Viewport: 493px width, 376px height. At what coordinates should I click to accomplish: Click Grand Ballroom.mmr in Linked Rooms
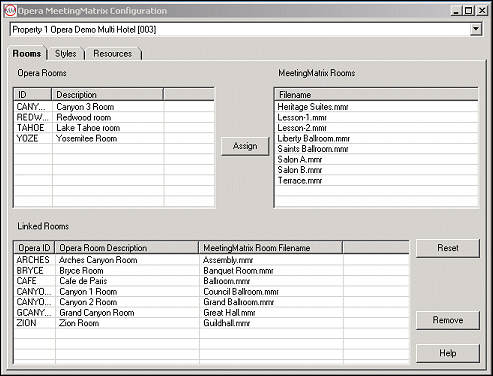[238, 302]
